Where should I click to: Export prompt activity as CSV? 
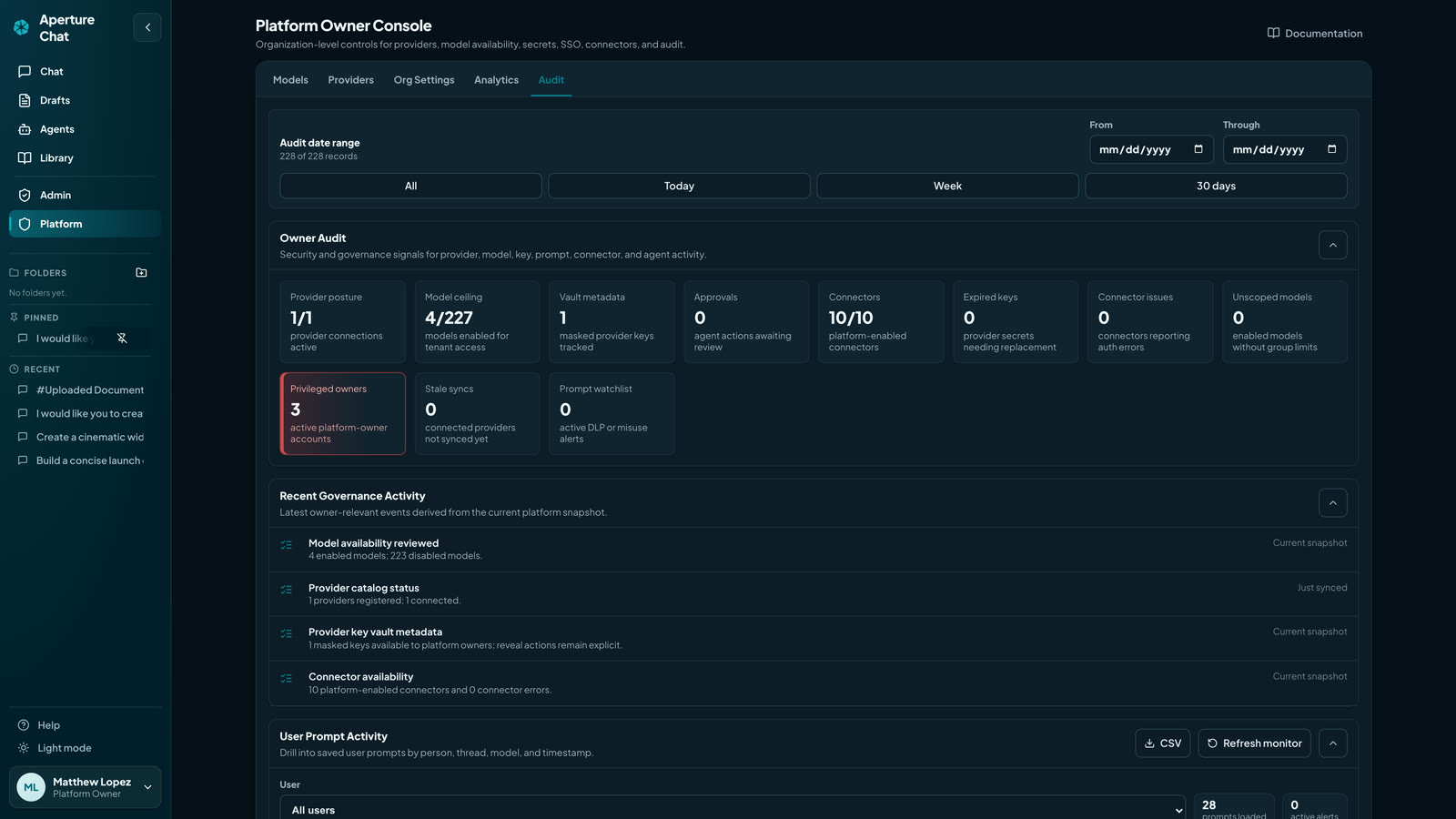(1163, 743)
